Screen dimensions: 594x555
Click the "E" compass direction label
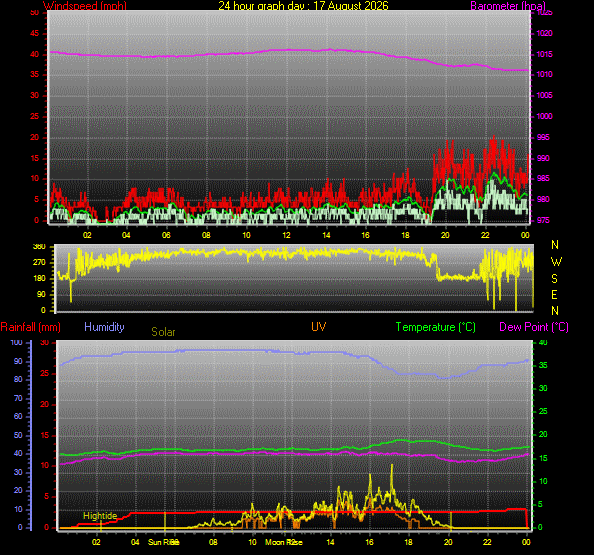(554, 295)
